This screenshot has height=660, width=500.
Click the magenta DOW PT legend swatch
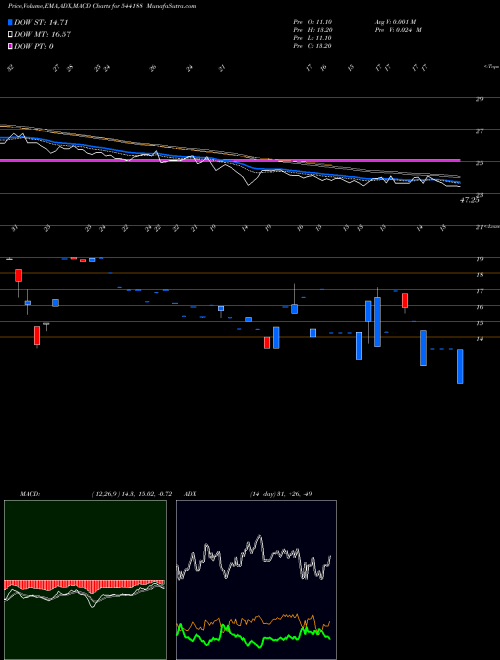tap(11, 47)
